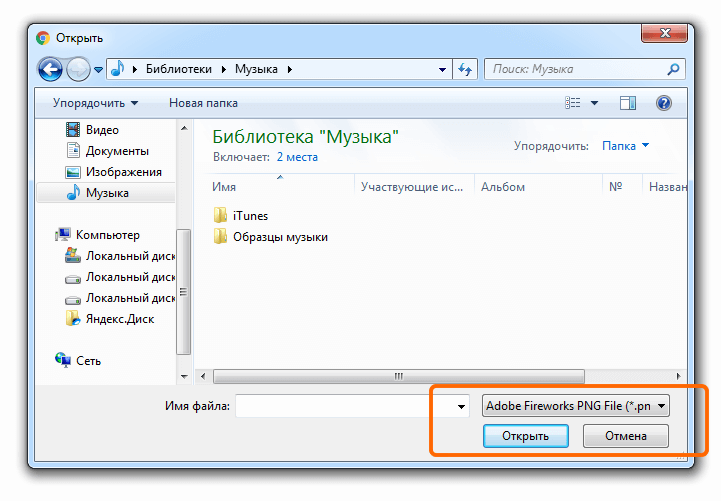Select Библиотеки in the address path
721x501 pixels.
(179, 69)
